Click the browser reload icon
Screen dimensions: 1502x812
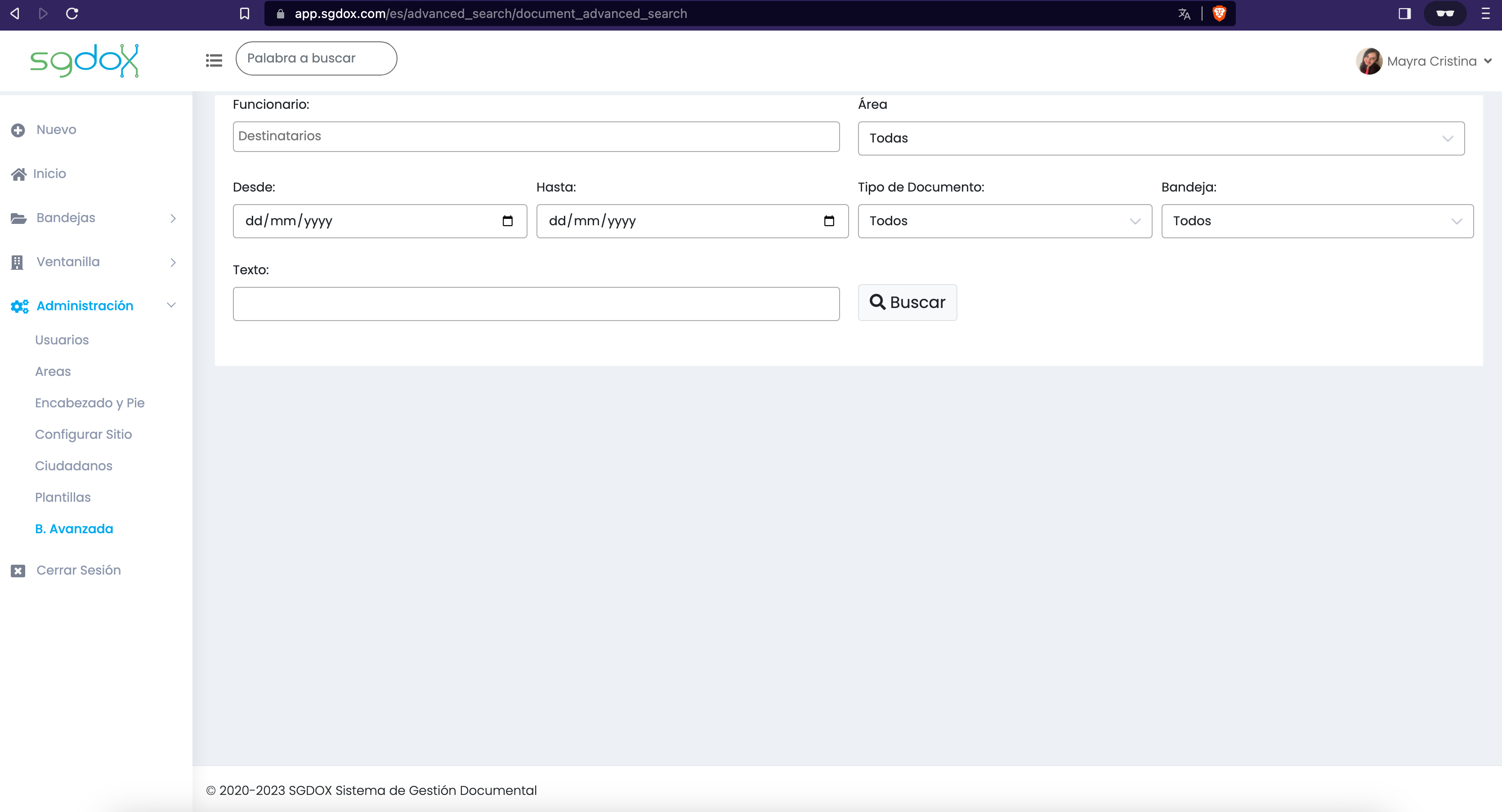72,13
